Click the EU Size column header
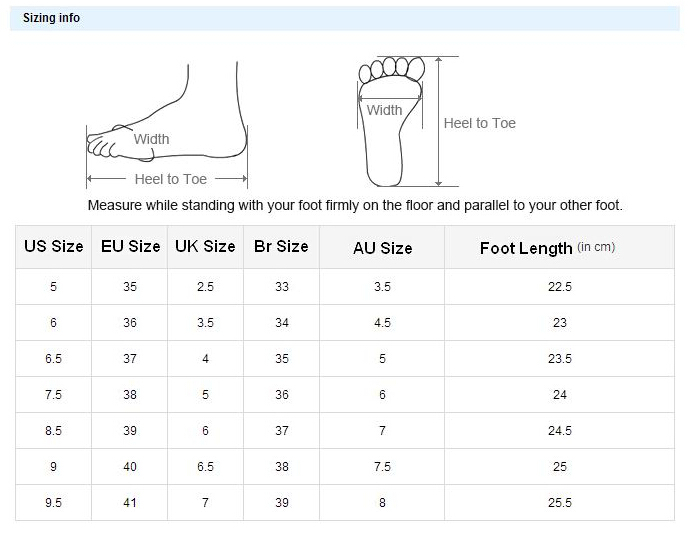The image size is (690, 538). click(130, 247)
